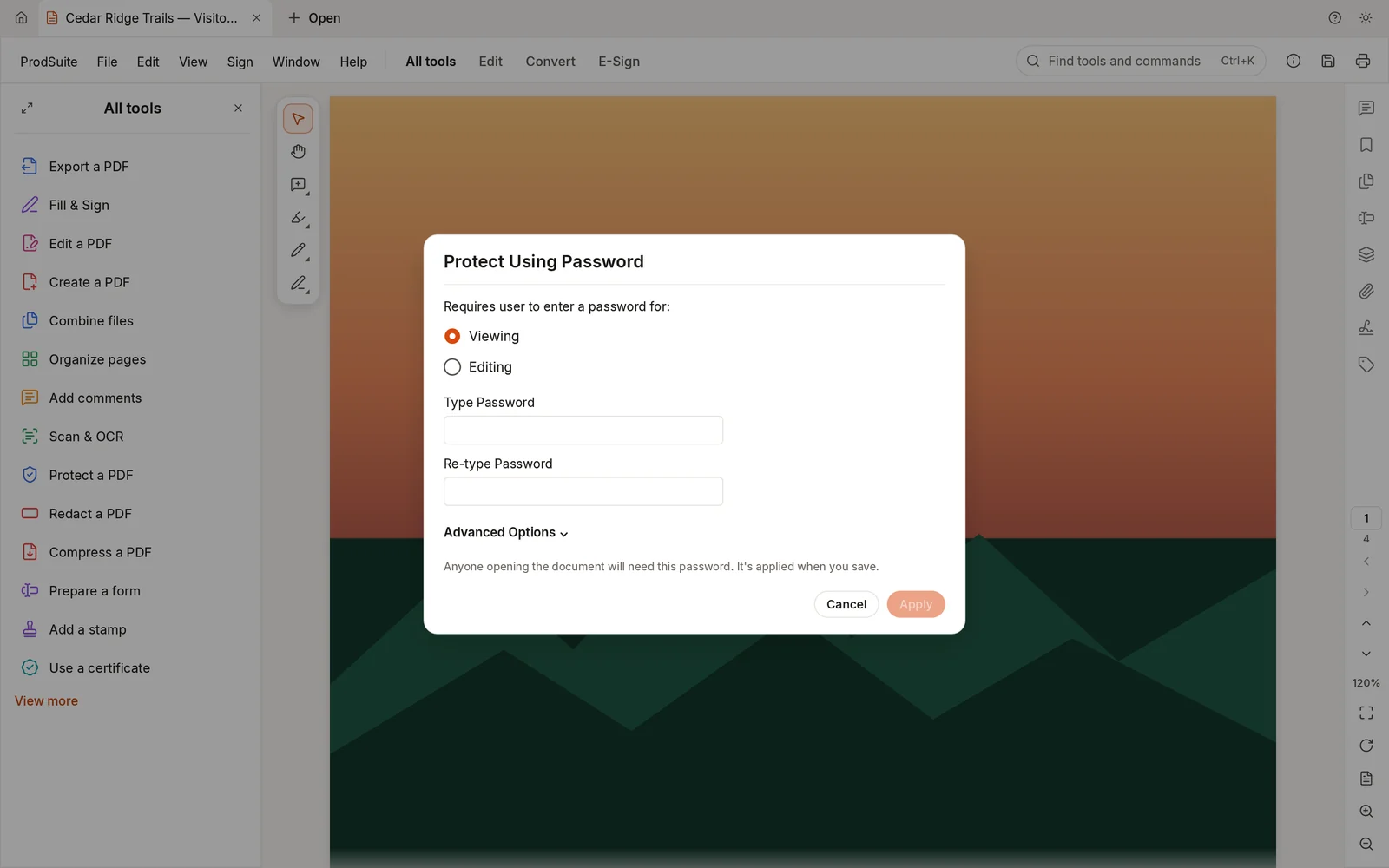
Task: Open the page display document icon
Action: click(1366, 779)
